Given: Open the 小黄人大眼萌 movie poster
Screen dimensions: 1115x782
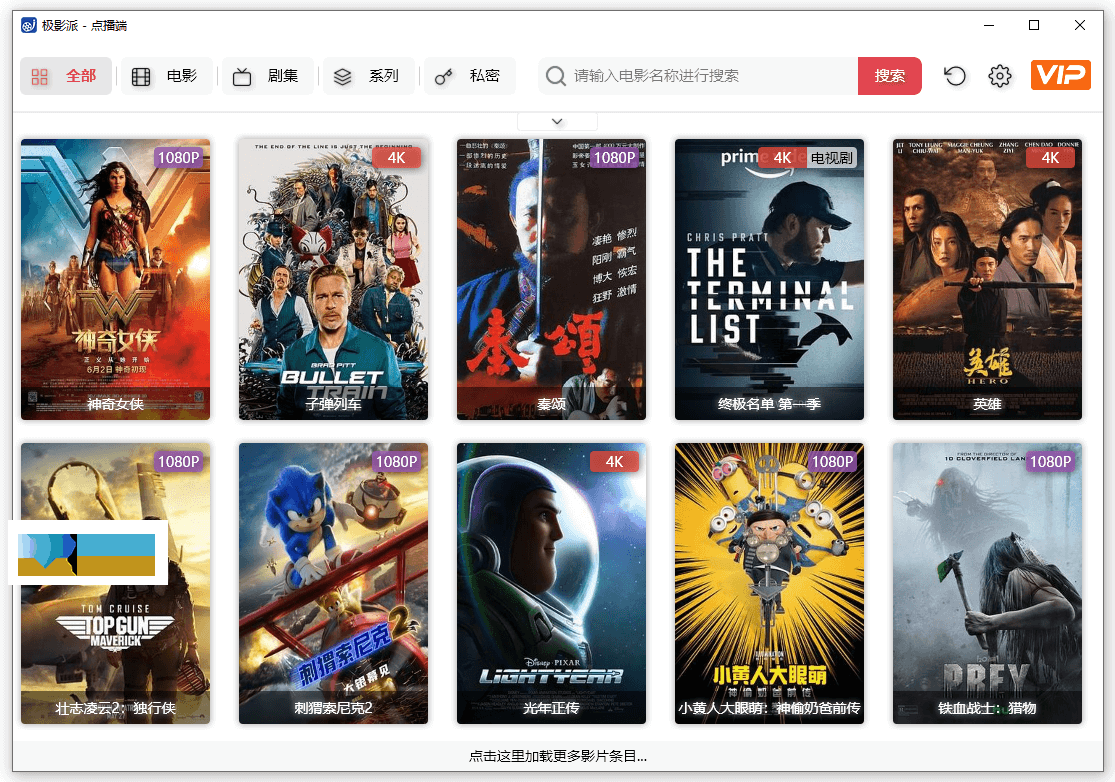Looking at the screenshot, I should pos(769,584).
